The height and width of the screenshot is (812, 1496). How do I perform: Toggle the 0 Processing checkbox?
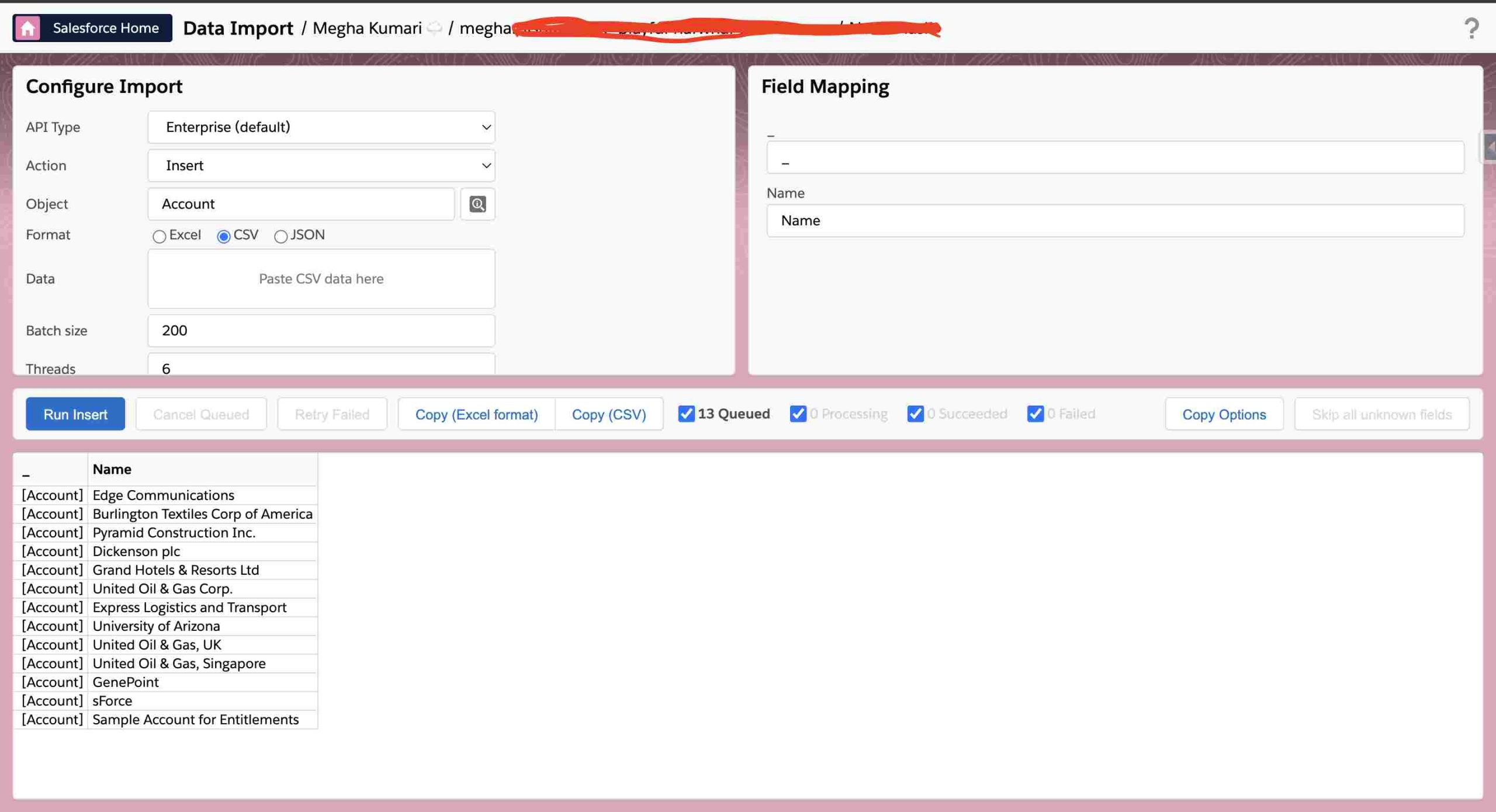tap(798, 414)
